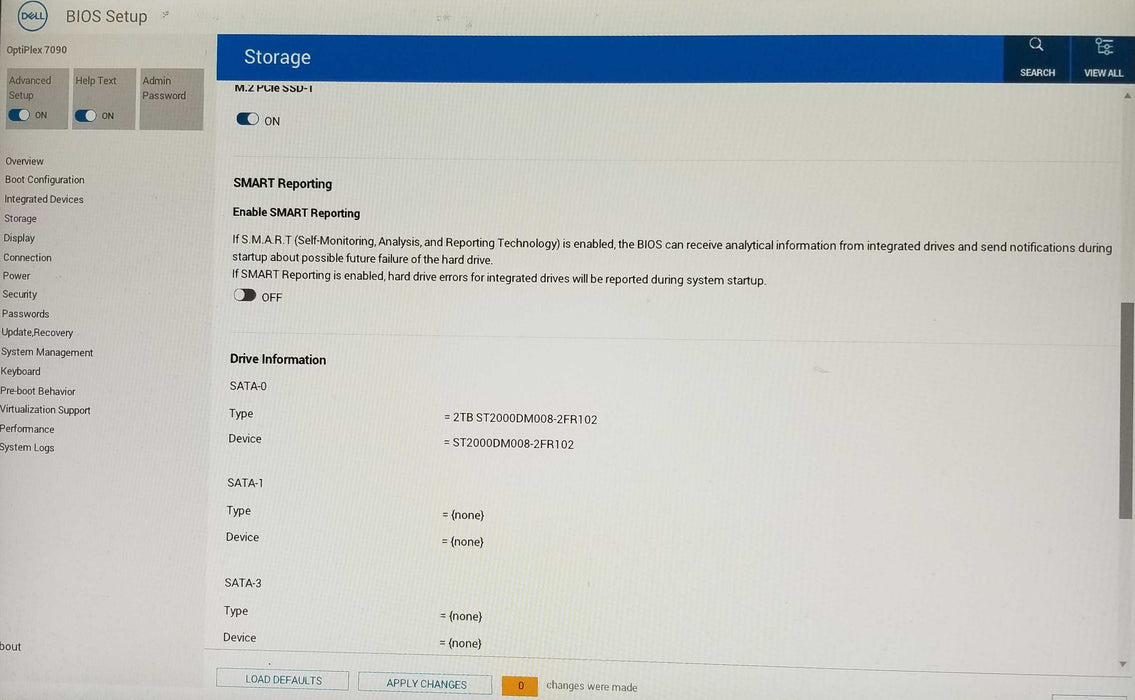Click Load Defaults button

[282, 680]
